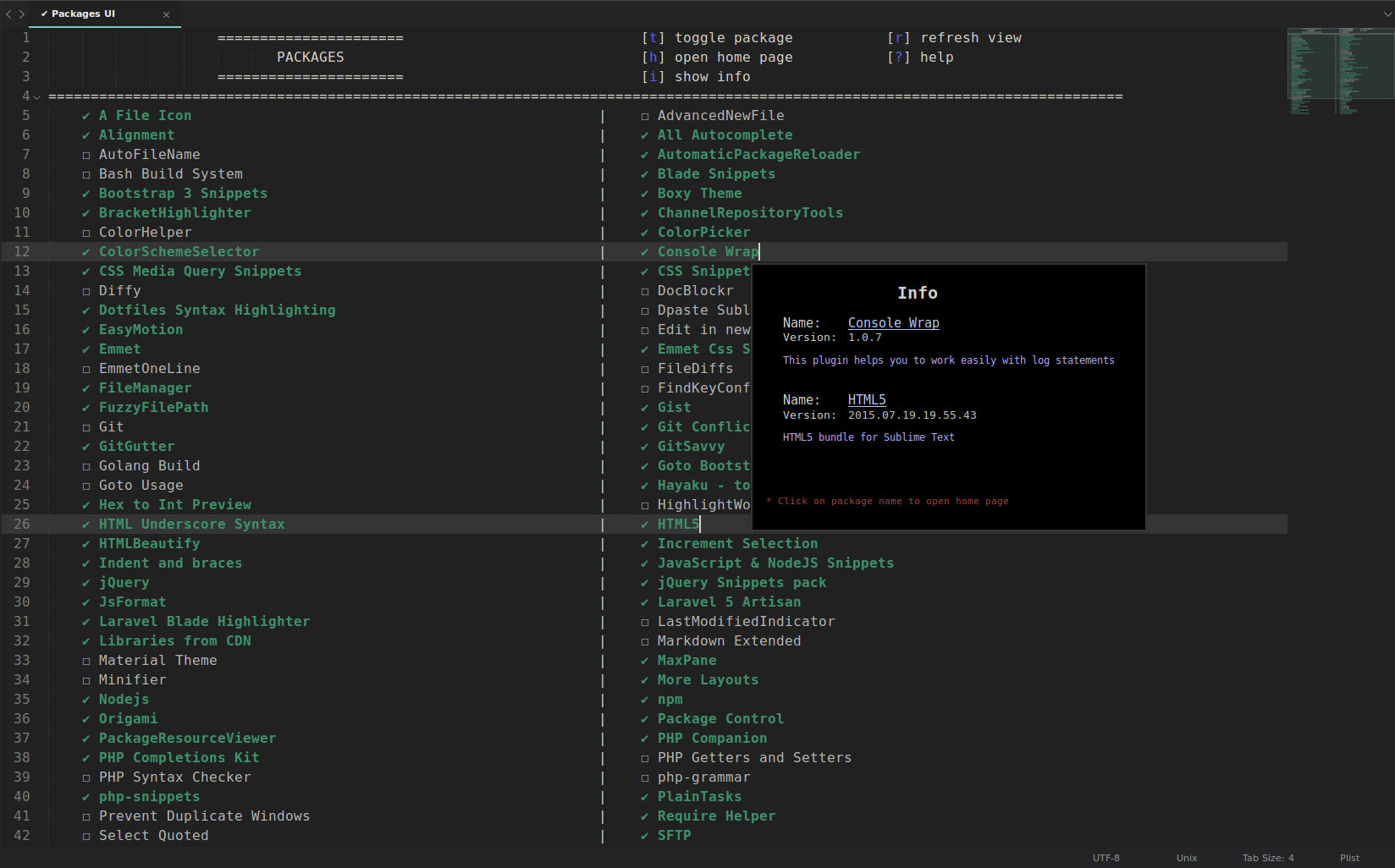Select Laravel 5 Artisan package

(729, 602)
